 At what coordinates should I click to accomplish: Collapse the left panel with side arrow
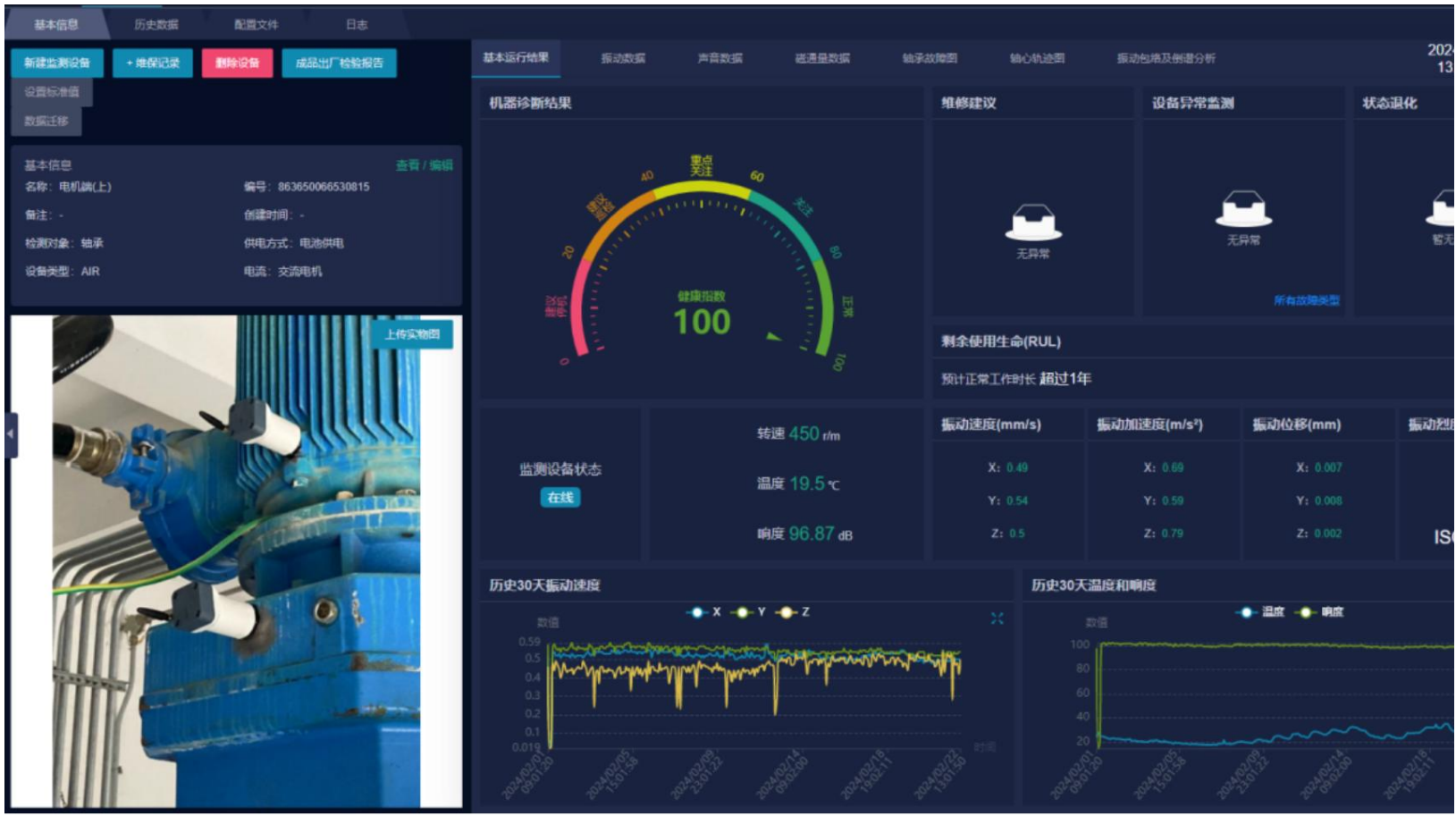11,434
